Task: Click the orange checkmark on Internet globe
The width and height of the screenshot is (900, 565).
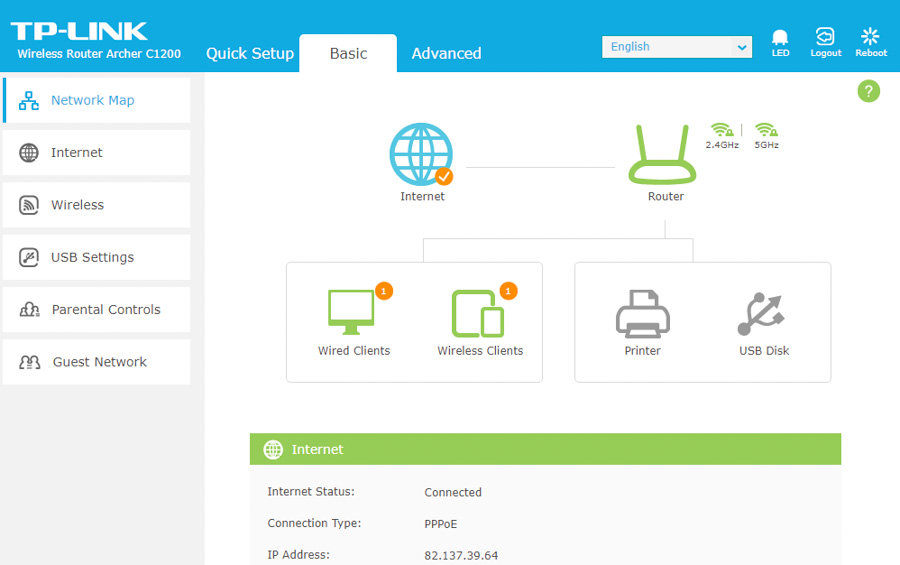Action: click(444, 177)
